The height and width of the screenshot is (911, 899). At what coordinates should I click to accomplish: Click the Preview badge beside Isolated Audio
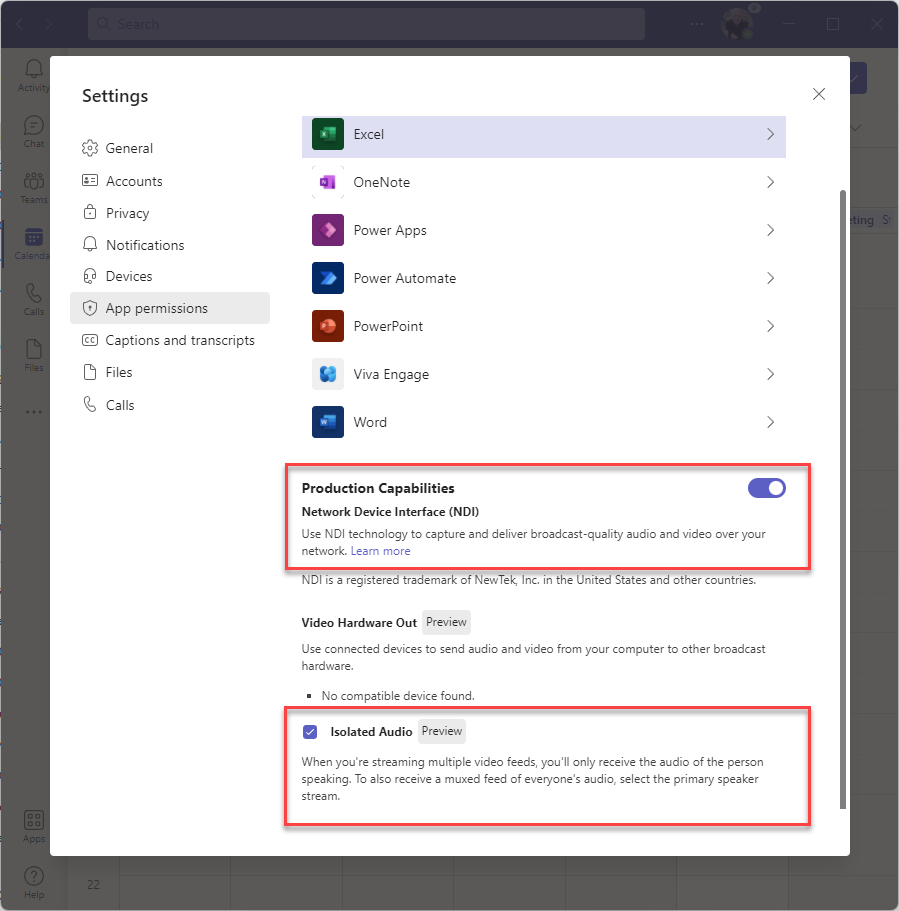tap(442, 731)
